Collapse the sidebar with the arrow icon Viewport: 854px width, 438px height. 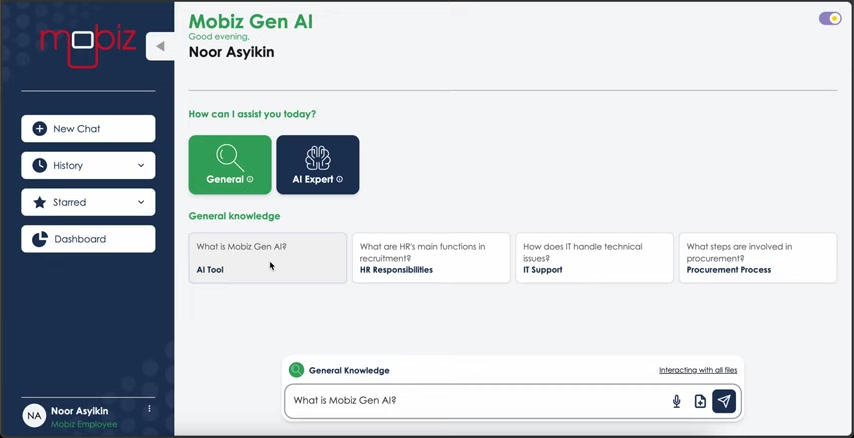coord(160,46)
